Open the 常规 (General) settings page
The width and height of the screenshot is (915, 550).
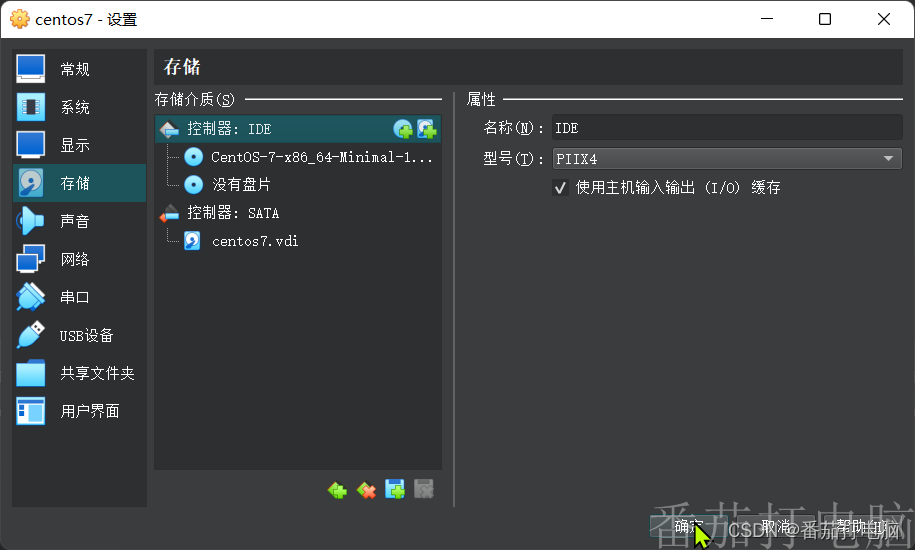pos(79,69)
